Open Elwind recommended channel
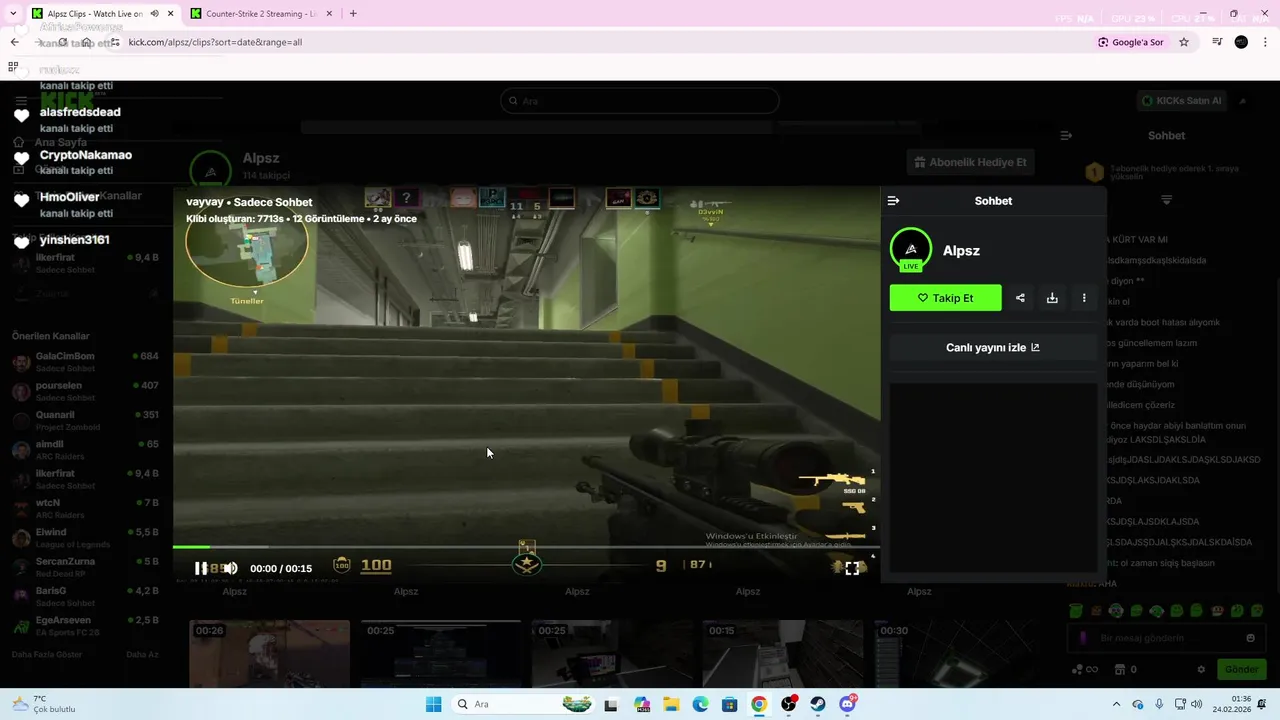Screen dimensions: 1280x720 [x=85, y=538]
